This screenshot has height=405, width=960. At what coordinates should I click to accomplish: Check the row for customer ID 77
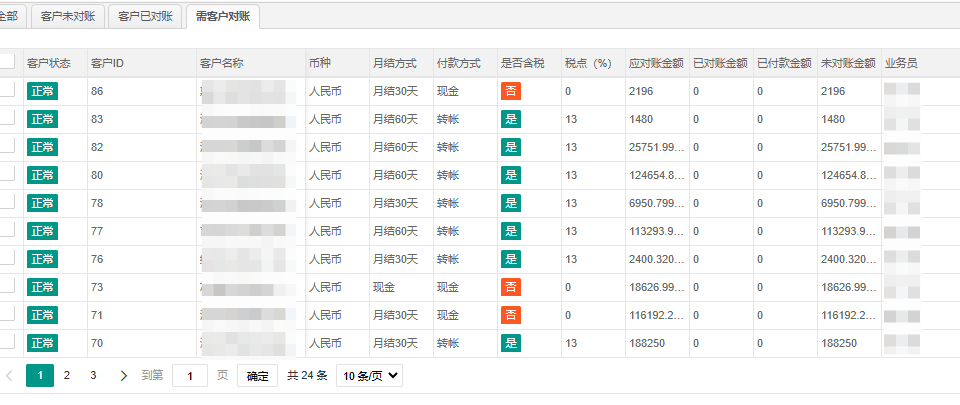tap(7, 231)
